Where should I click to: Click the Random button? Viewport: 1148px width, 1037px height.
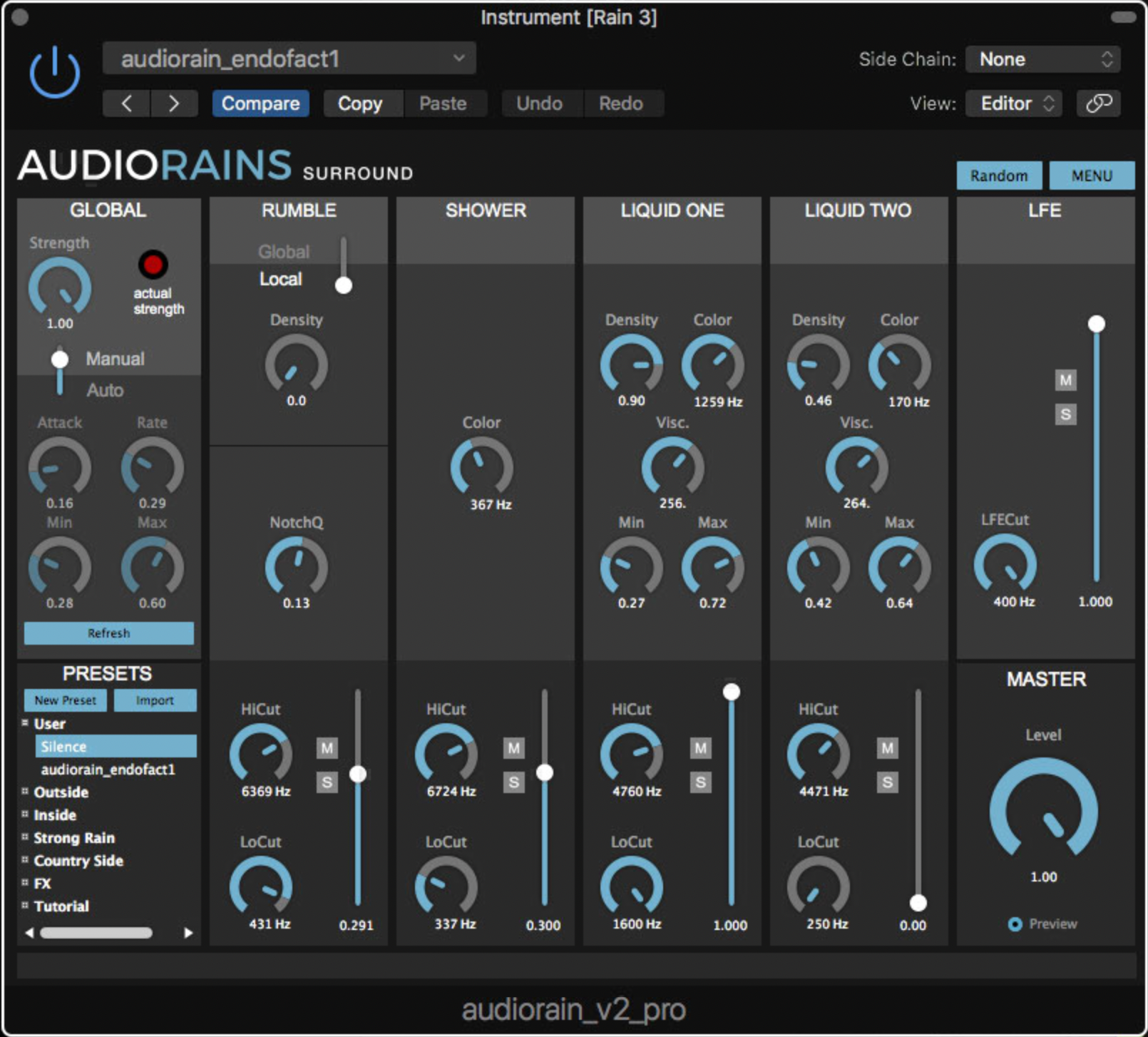coord(999,175)
